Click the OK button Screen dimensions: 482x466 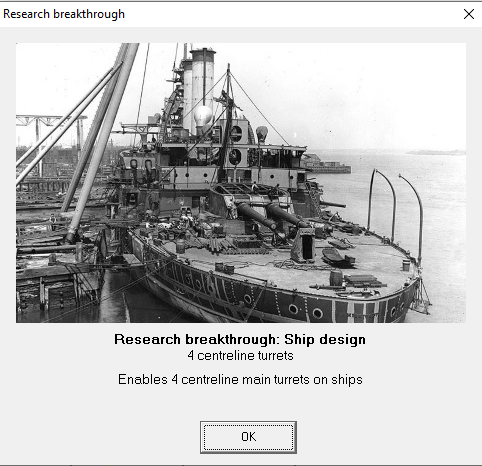pos(248,437)
